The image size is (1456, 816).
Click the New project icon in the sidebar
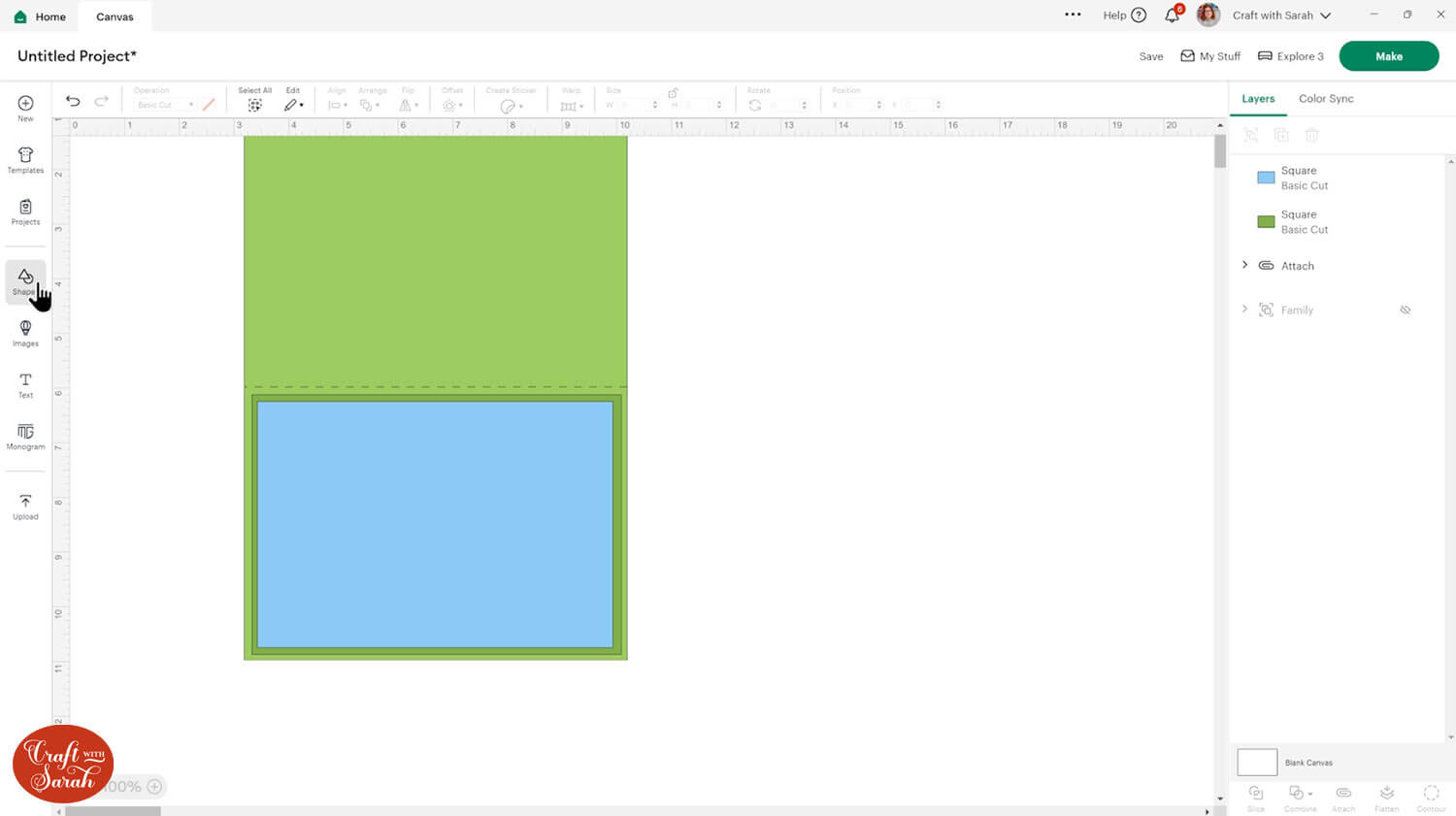tap(25, 108)
